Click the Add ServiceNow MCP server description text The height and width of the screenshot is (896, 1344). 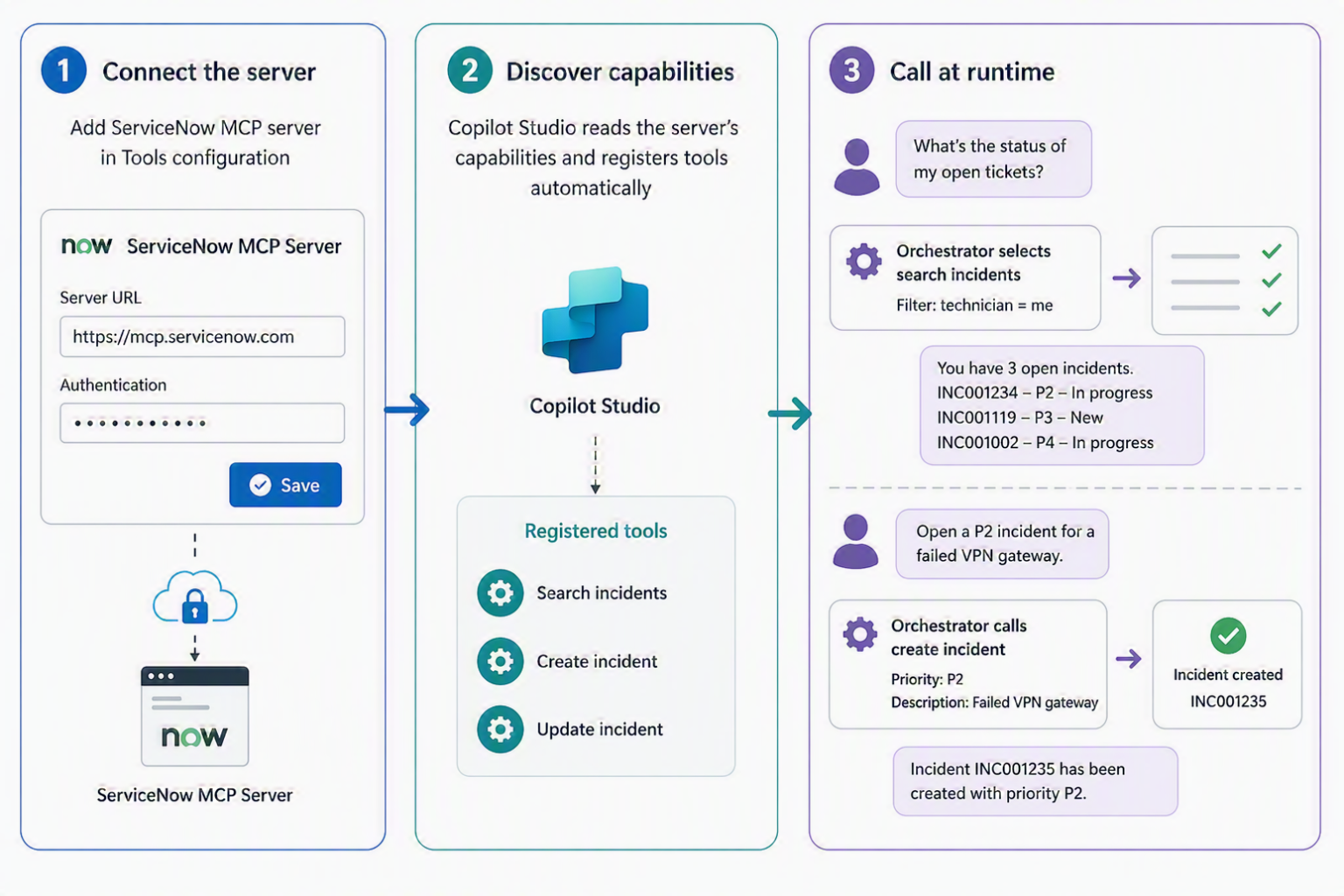coord(195,143)
